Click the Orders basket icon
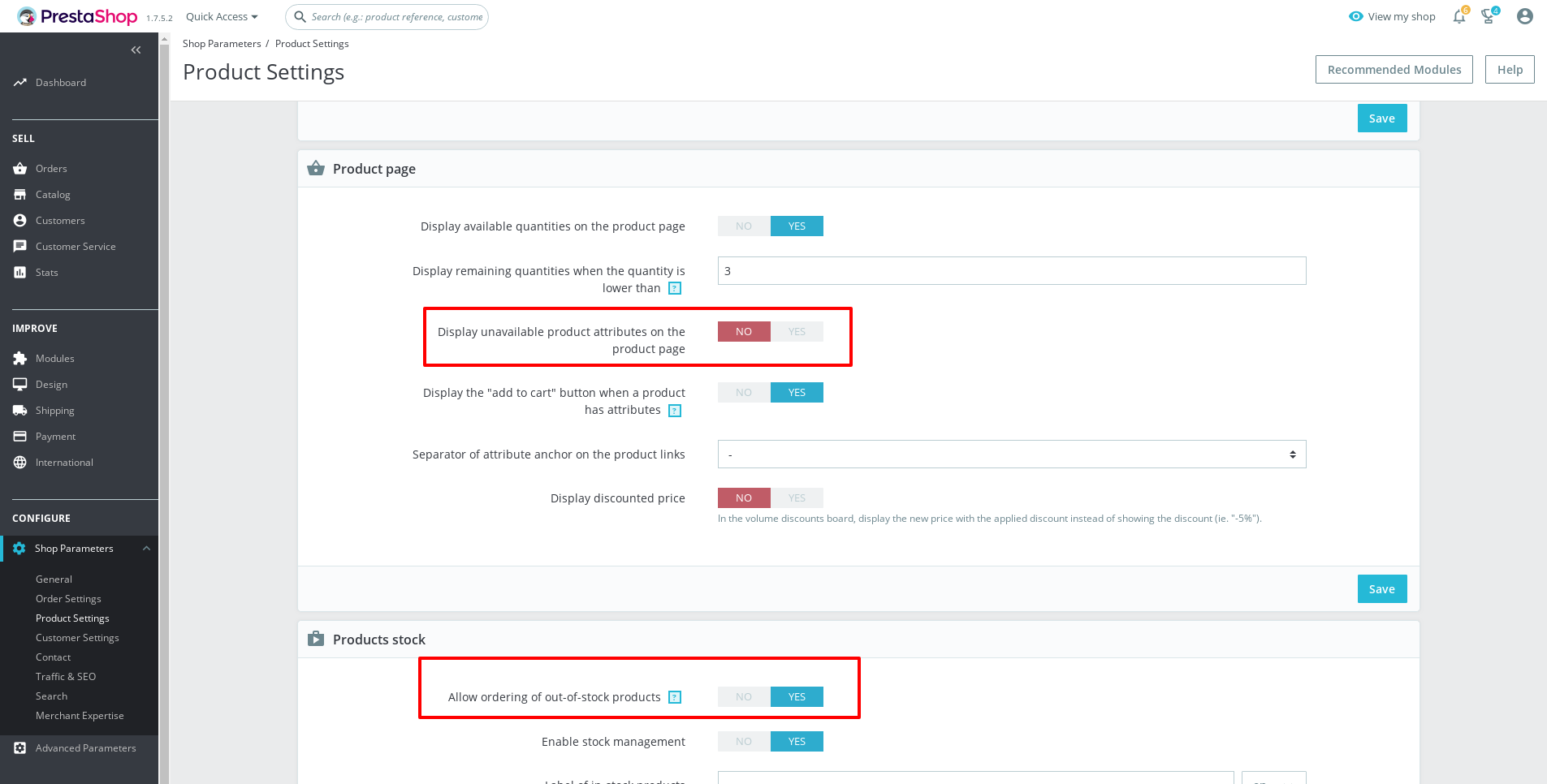 click(x=20, y=169)
